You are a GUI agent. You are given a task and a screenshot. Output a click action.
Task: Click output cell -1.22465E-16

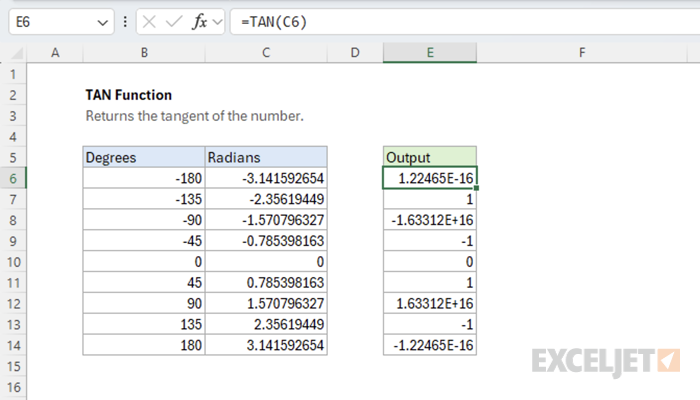click(x=429, y=346)
